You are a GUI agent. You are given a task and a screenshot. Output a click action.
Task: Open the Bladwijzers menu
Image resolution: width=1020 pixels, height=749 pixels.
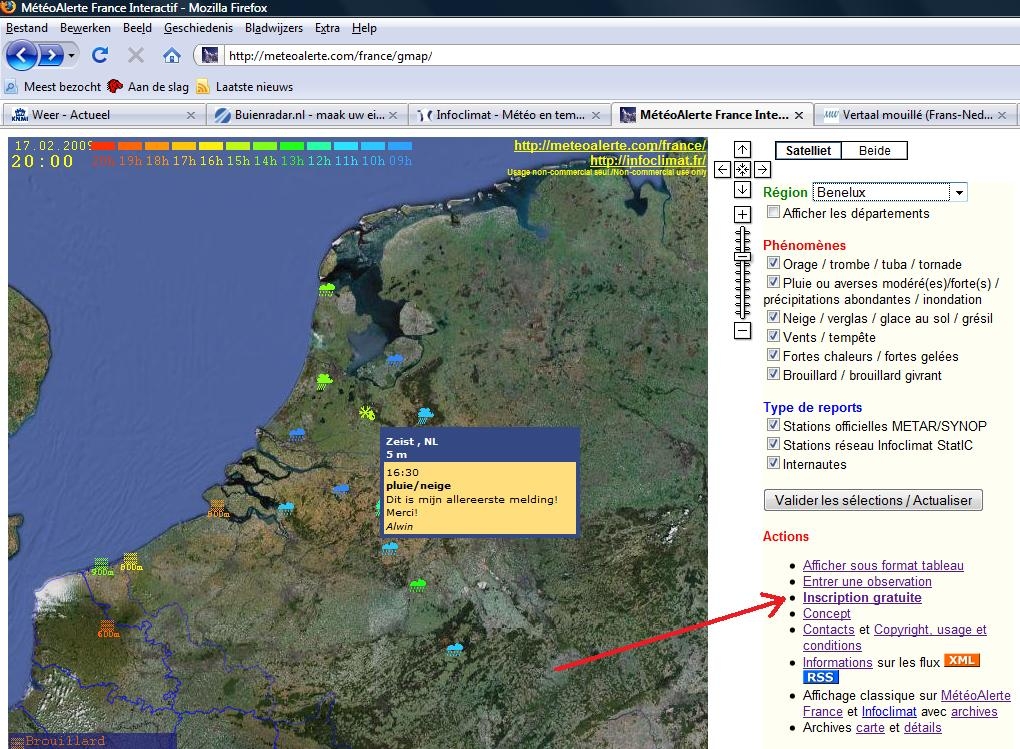[274, 28]
